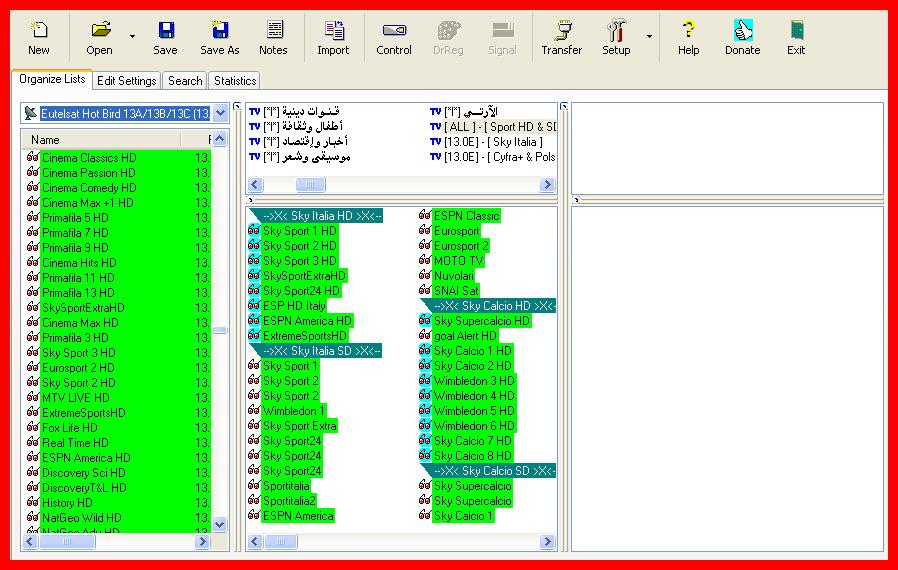Switch to the Organize Lists tab
The width and height of the screenshot is (898, 570).
pos(52,79)
